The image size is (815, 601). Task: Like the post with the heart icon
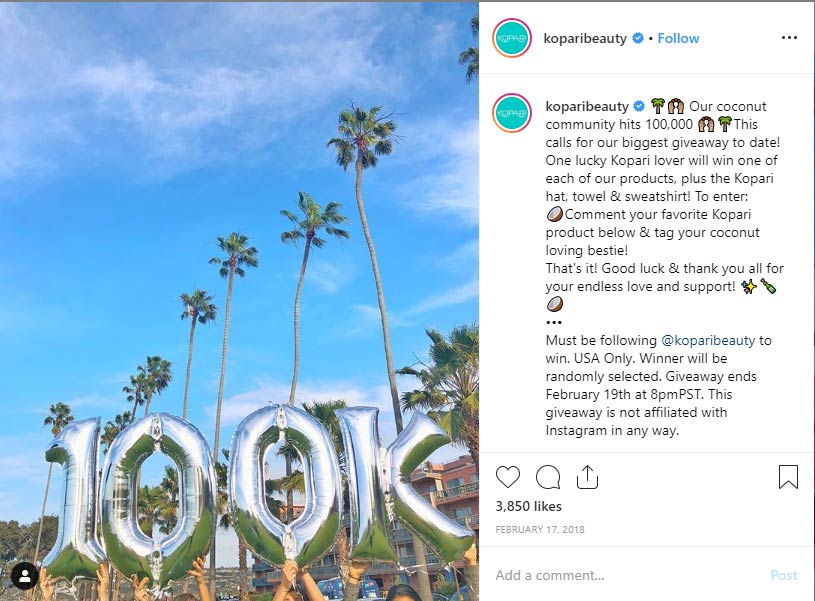point(508,477)
